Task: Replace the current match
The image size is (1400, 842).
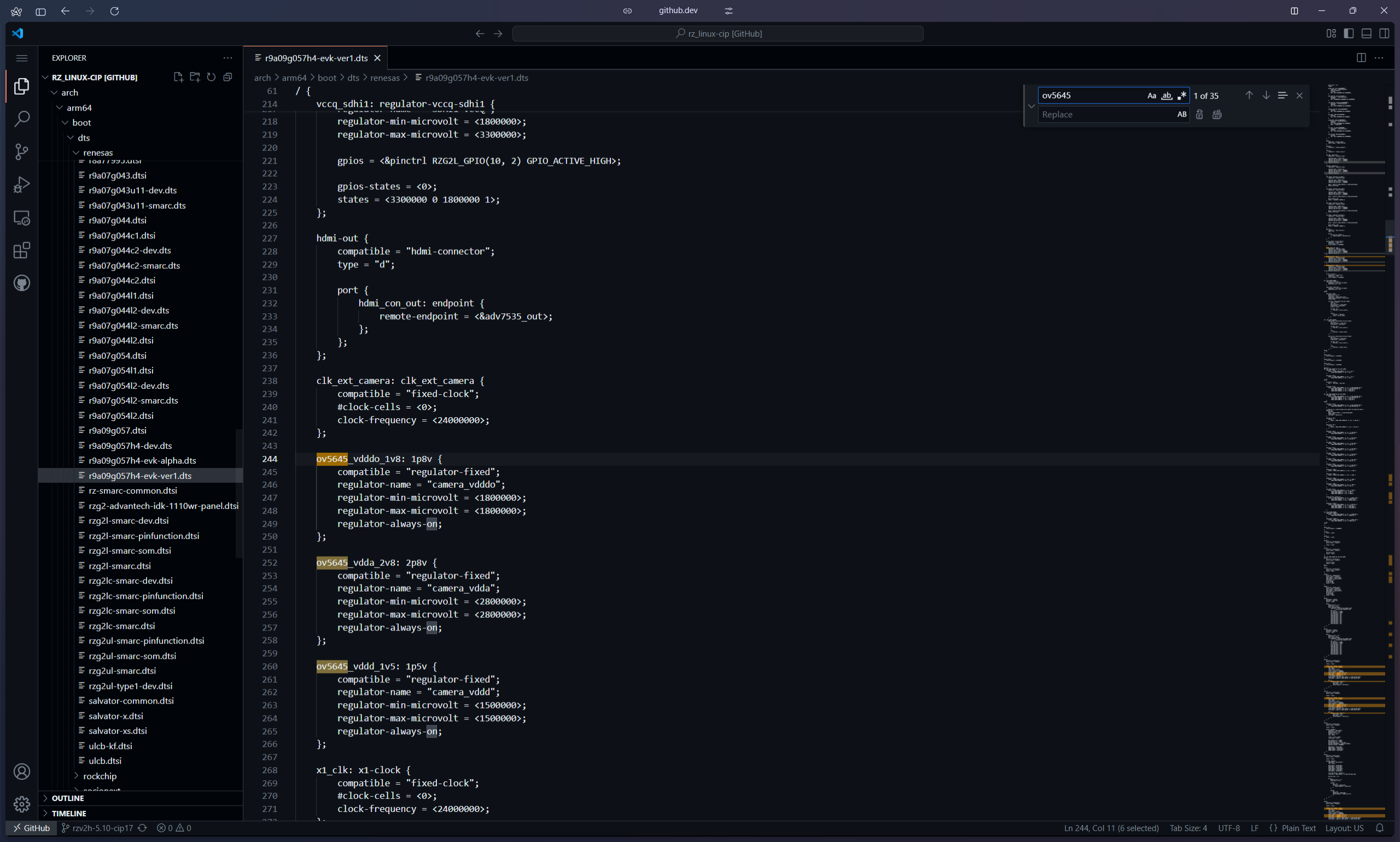Action: [x=1200, y=115]
